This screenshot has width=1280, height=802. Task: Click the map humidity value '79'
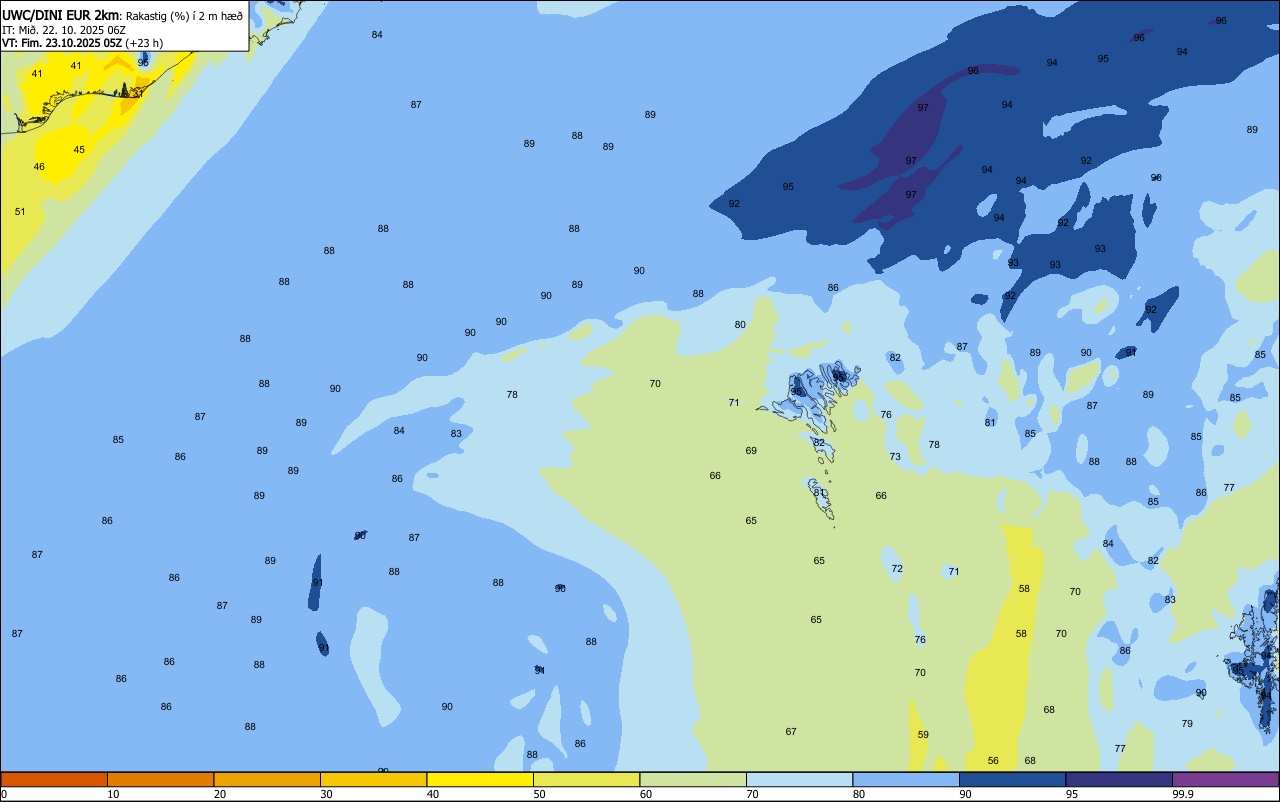pos(1187,724)
